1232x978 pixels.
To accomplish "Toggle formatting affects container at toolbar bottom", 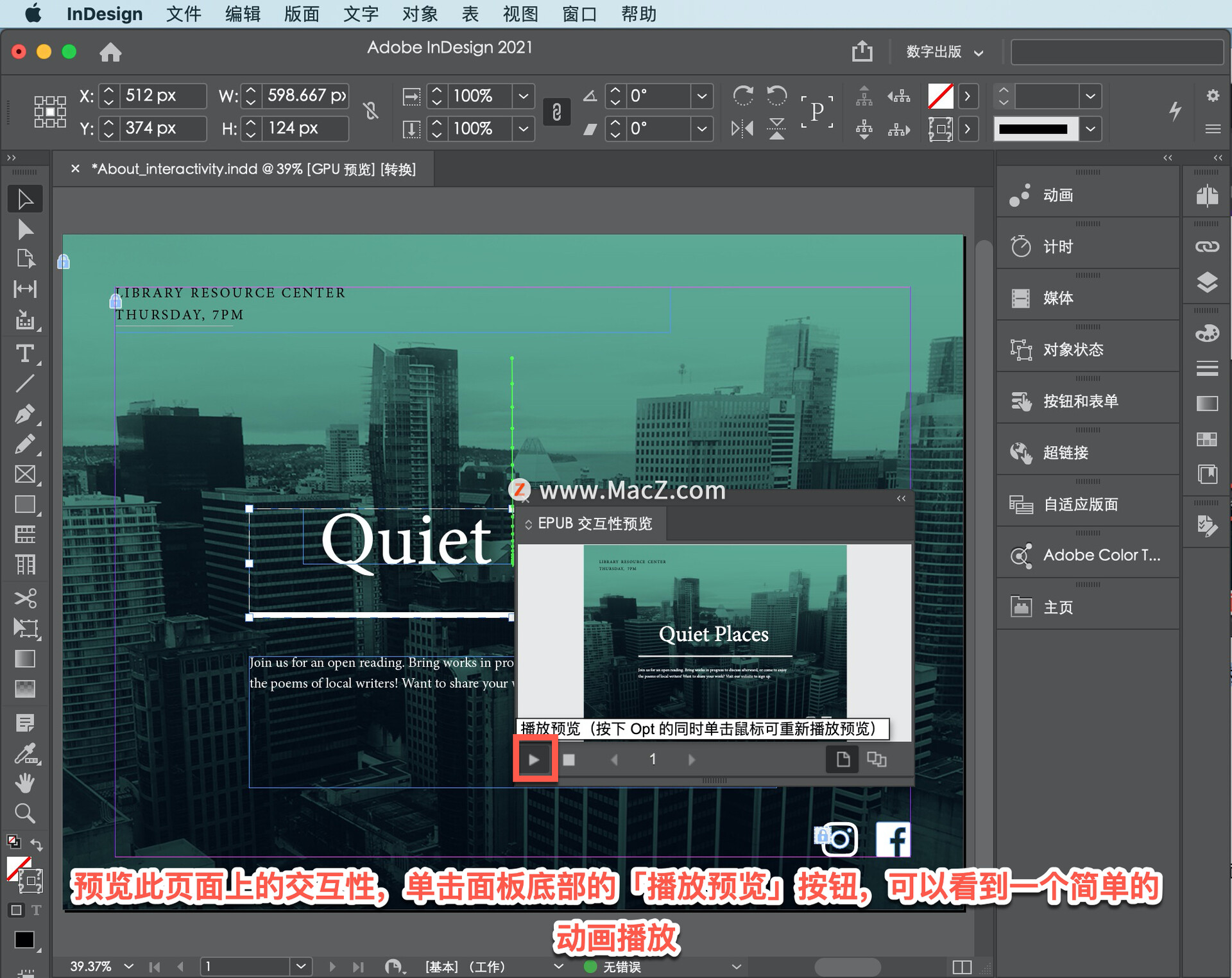I will coord(16,910).
